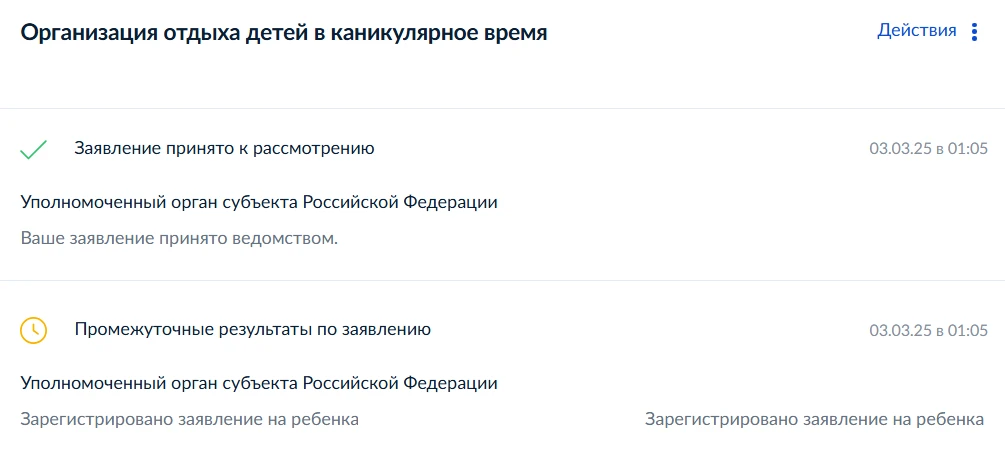1005x469 pixels.
Task: Click the yellow clock pending icon
Action: click(34, 330)
